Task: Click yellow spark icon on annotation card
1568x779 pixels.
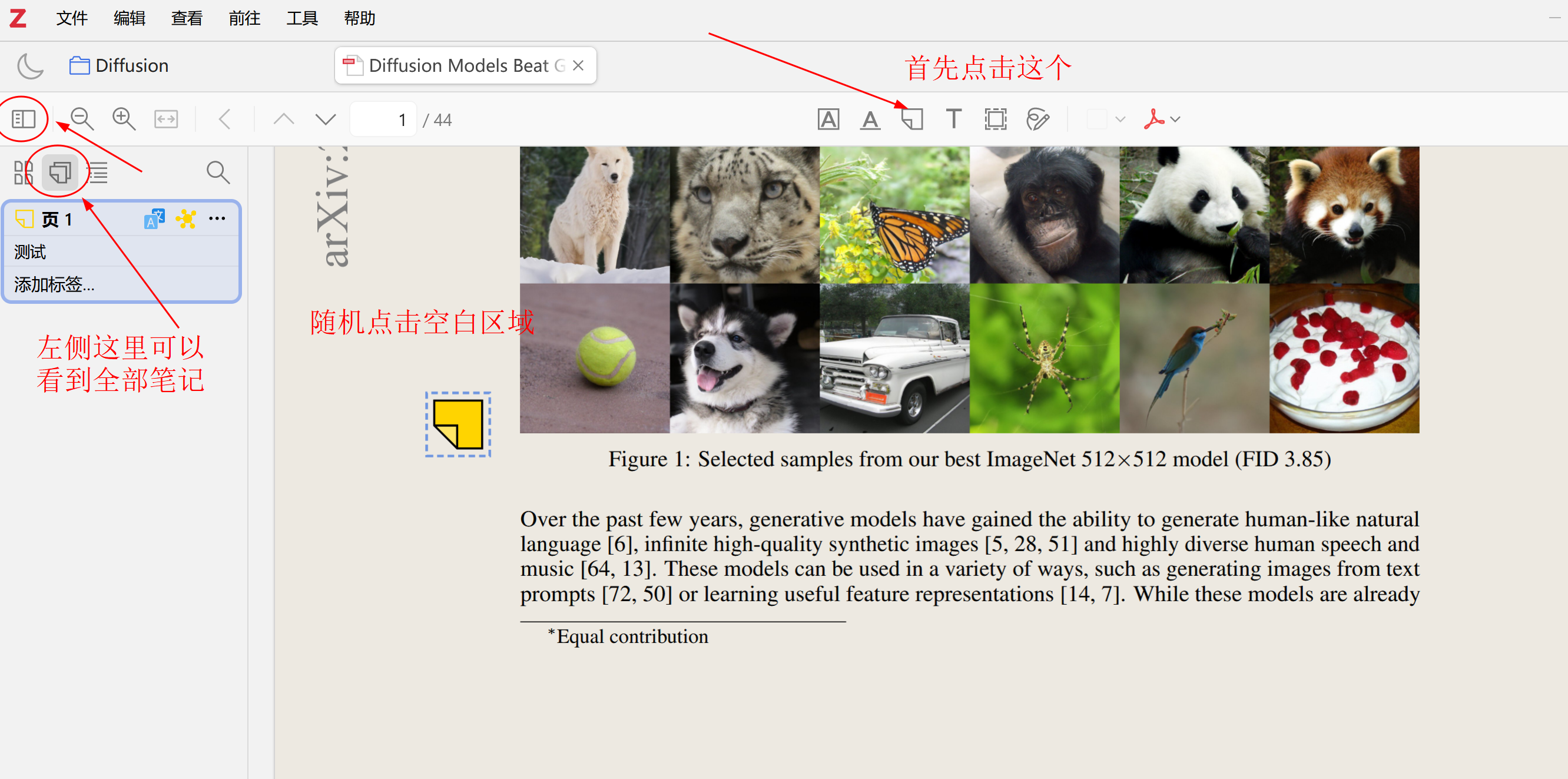Action: coord(185,218)
